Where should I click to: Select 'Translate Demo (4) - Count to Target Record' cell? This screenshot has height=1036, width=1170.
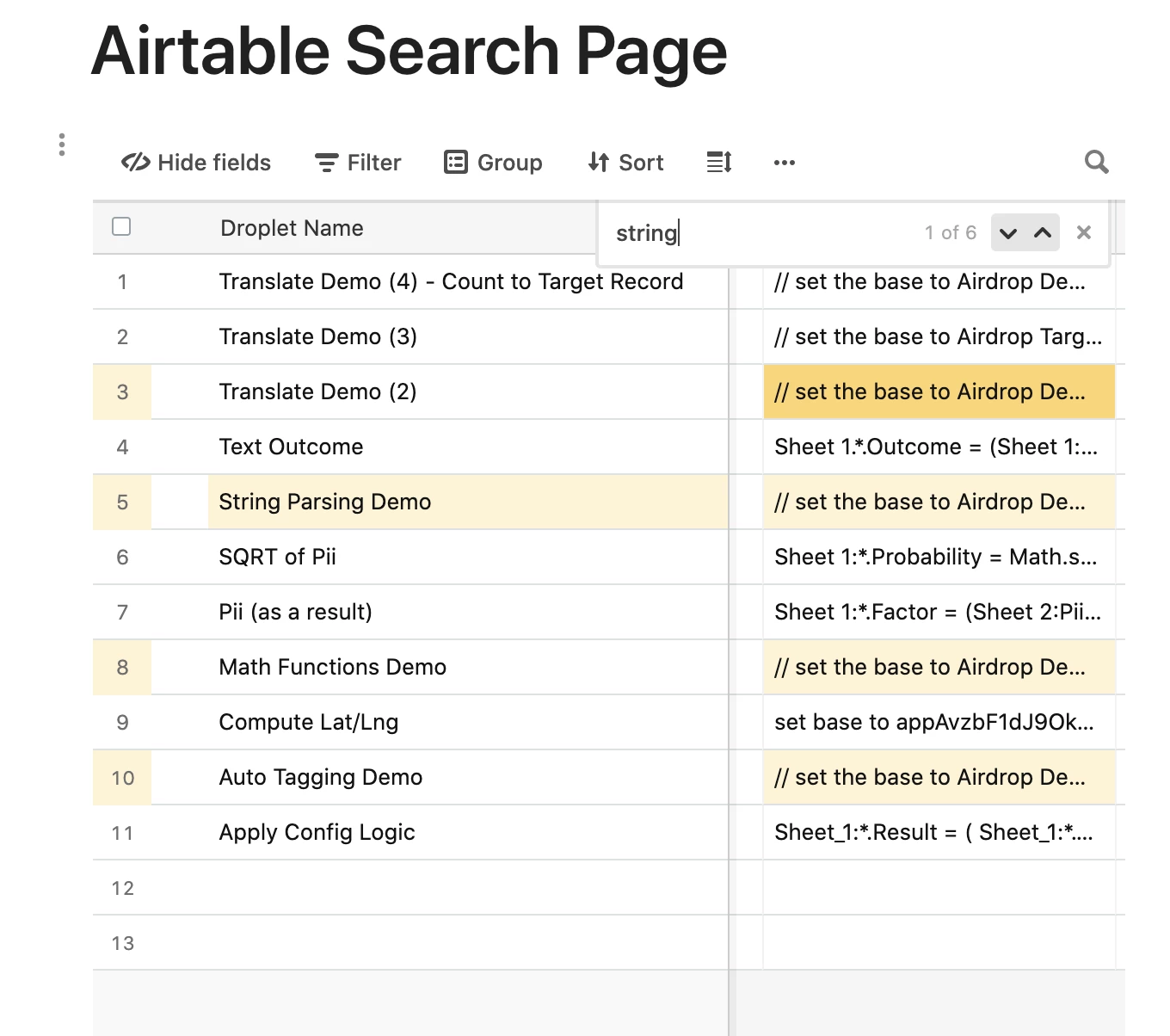click(x=468, y=281)
